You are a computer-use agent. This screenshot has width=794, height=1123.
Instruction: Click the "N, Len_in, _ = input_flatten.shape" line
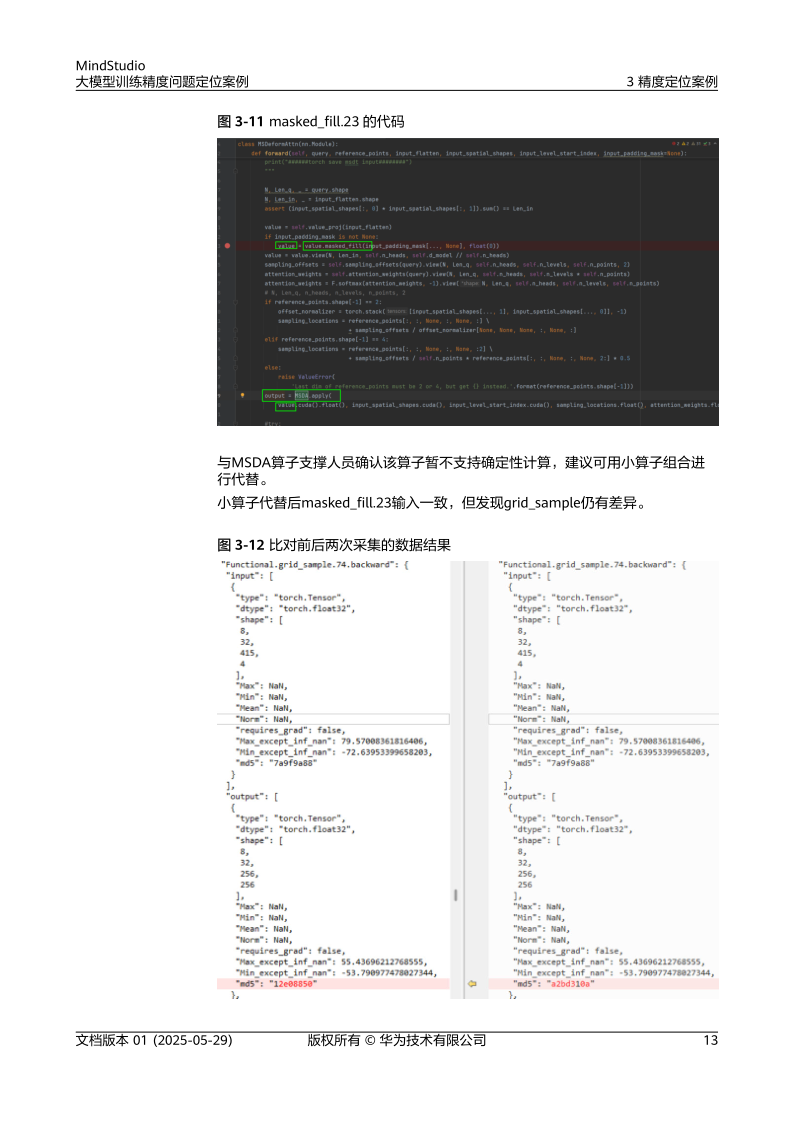click(x=321, y=199)
